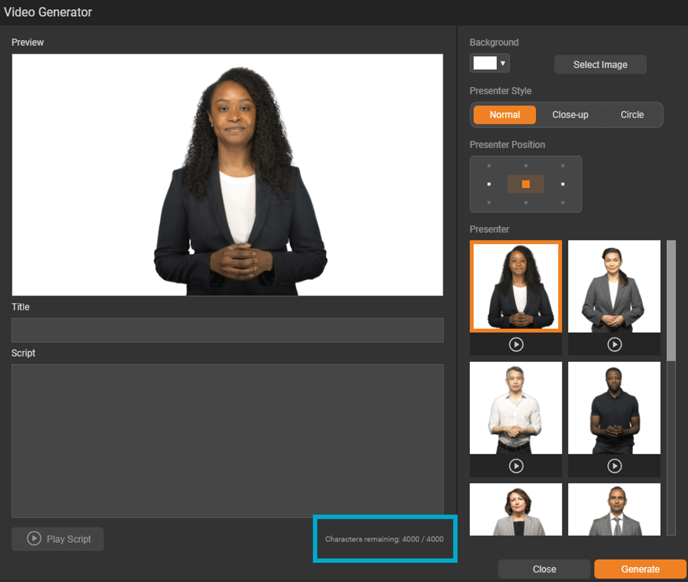Play preview of the woman in gray blazer
Viewport: 688px width, 582px height.
coord(614,344)
